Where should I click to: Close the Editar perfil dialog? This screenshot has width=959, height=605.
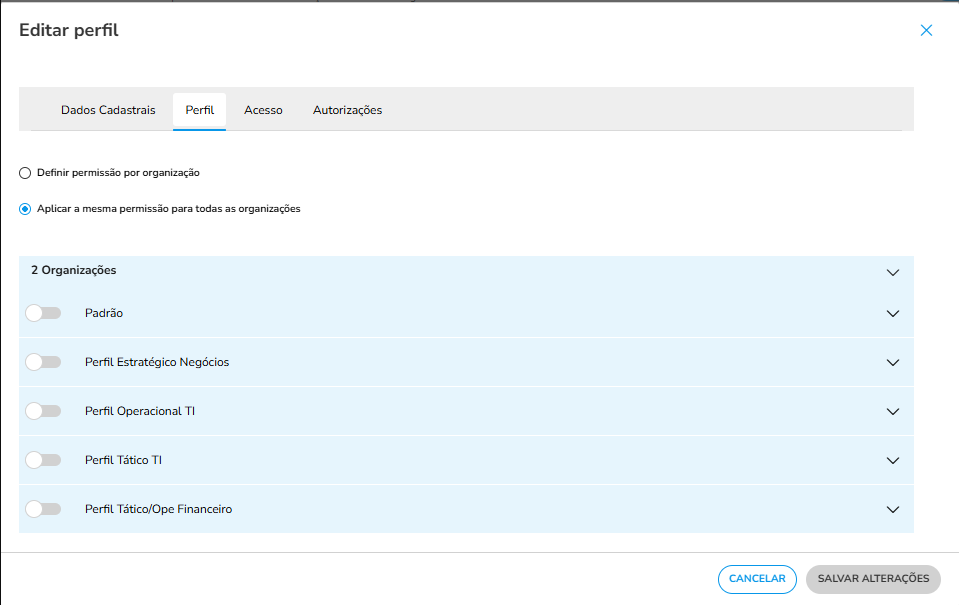click(x=926, y=31)
